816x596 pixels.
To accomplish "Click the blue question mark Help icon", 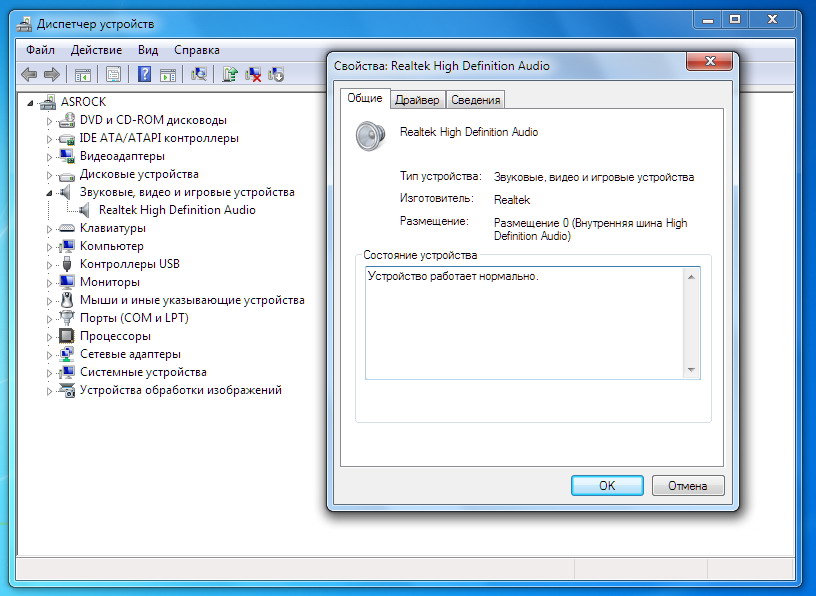I will 144,74.
